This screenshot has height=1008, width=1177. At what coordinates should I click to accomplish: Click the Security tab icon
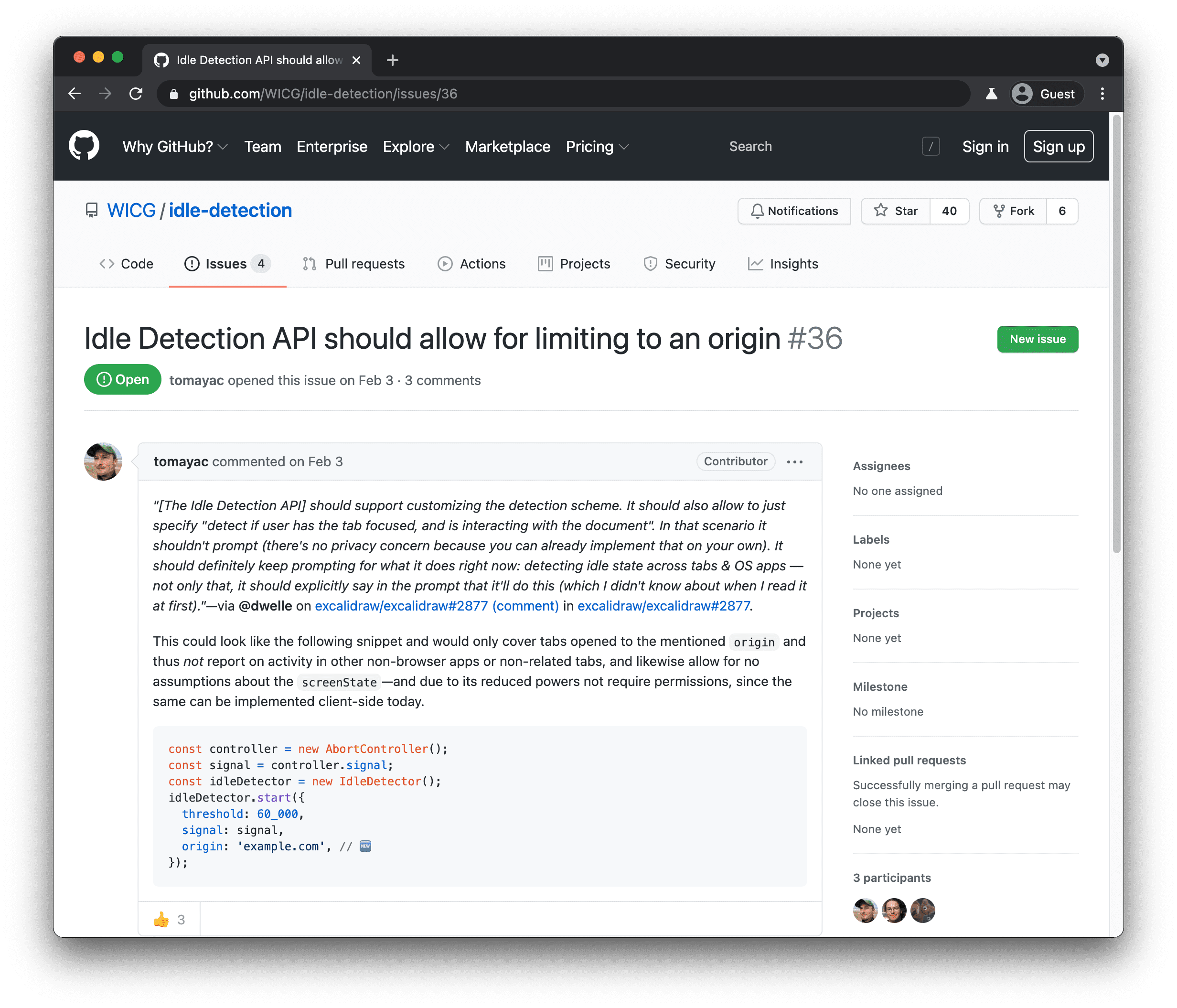[650, 264]
